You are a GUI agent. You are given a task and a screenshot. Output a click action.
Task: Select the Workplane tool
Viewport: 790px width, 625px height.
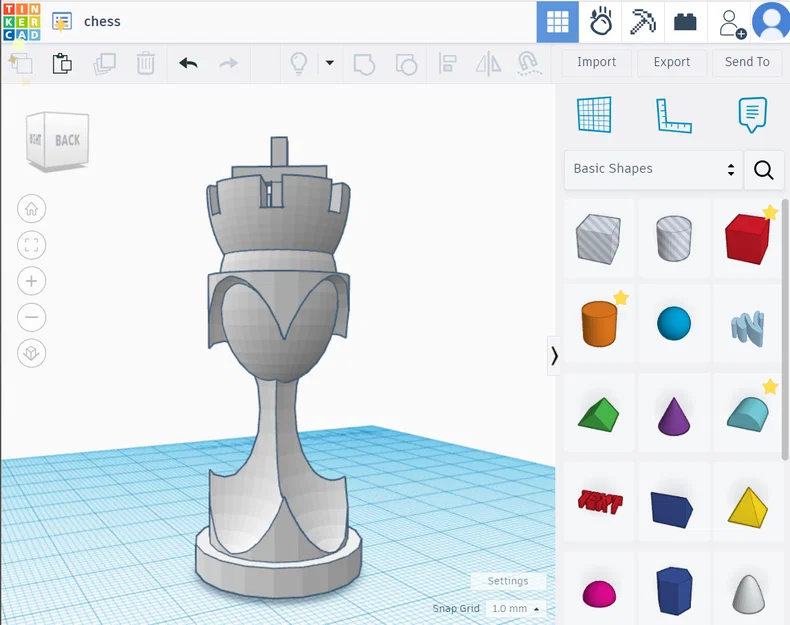595,115
